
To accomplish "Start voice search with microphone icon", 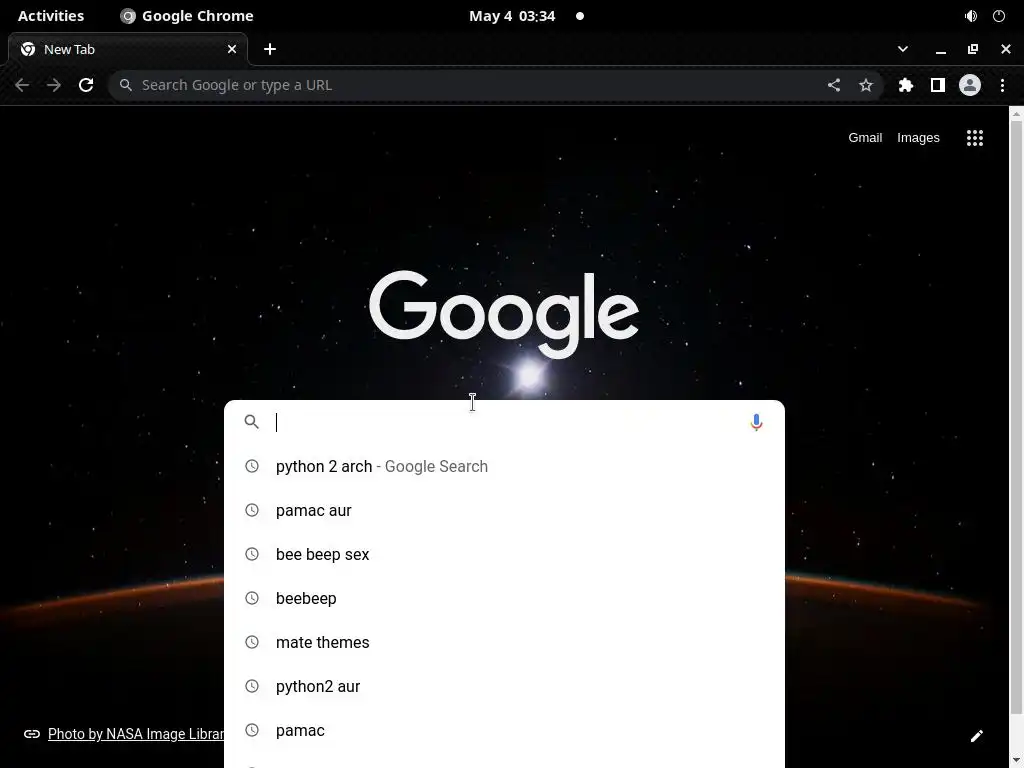I will [x=756, y=423].
